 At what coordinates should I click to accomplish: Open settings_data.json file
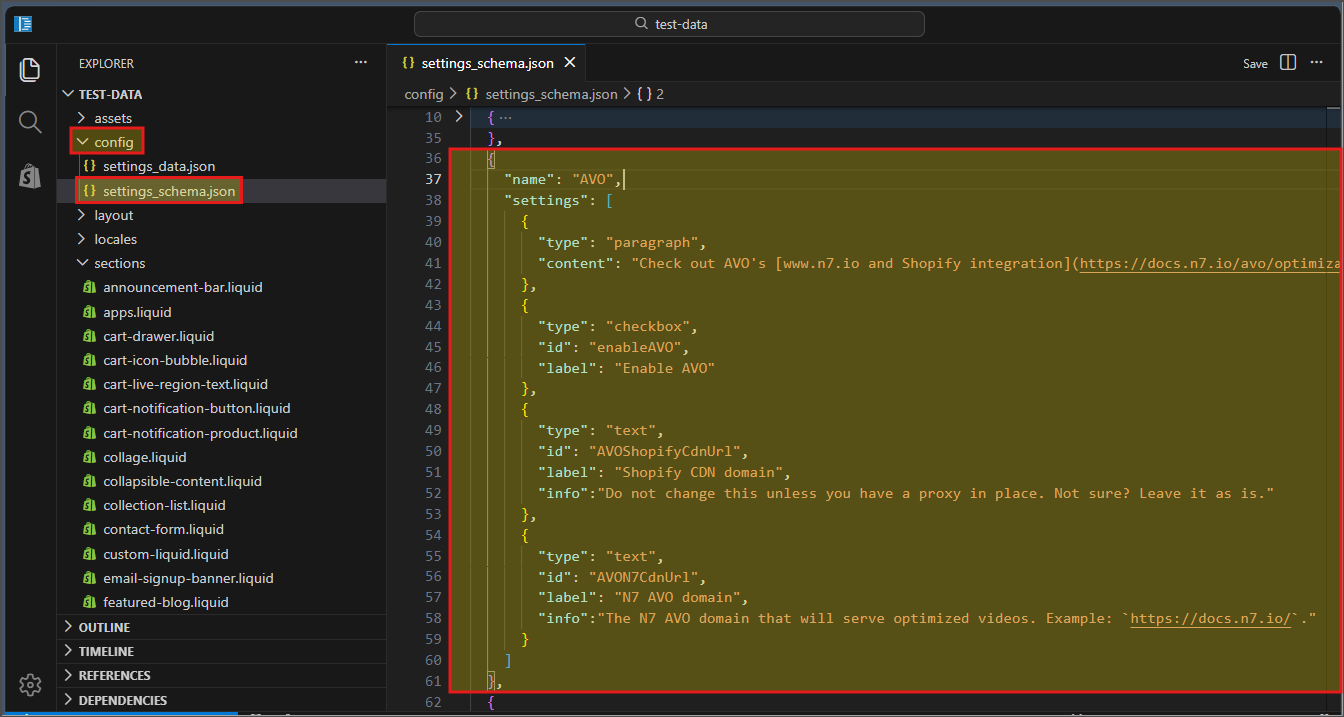pyautogui.click(x=222, y=166)
